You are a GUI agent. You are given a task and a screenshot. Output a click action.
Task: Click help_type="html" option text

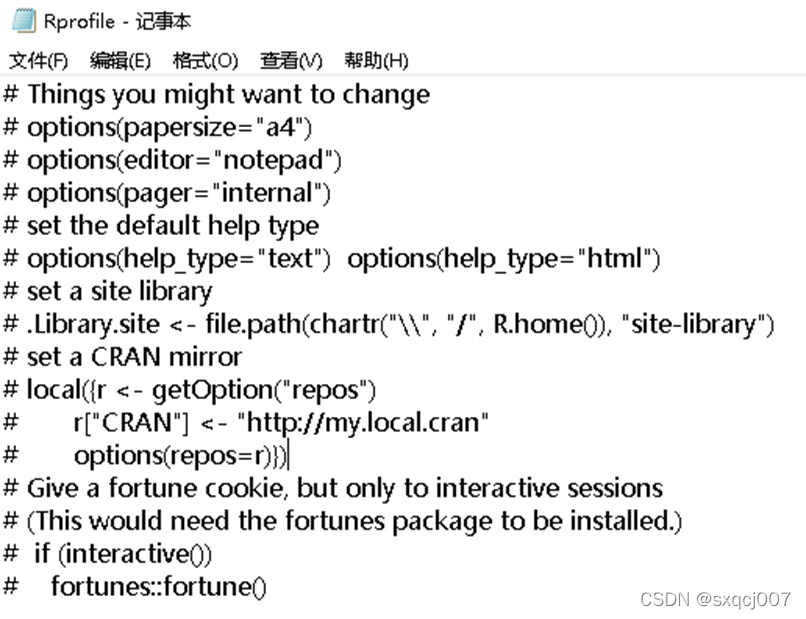[504, 259]
